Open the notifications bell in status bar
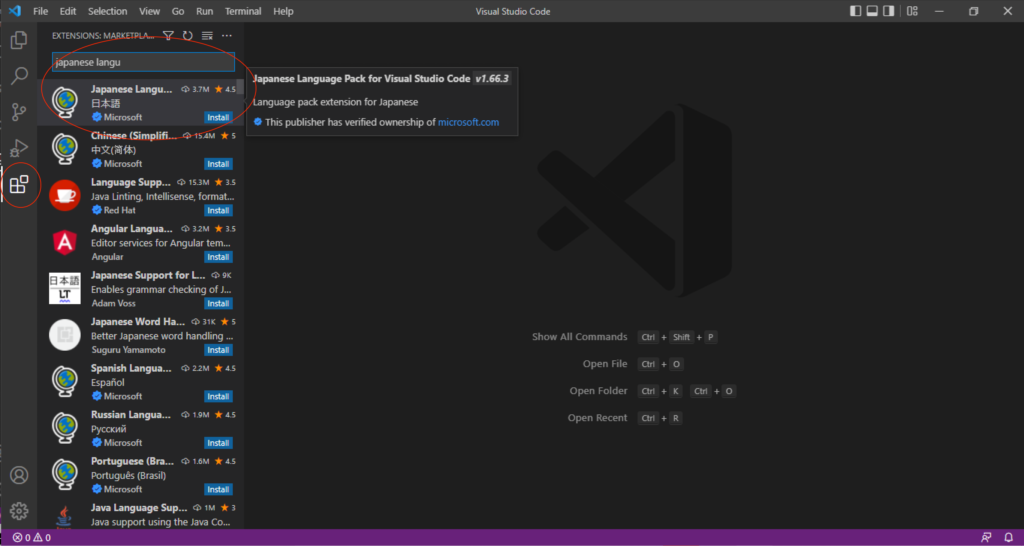Viewport: 1024px width, 546px height. point(1008,538)
